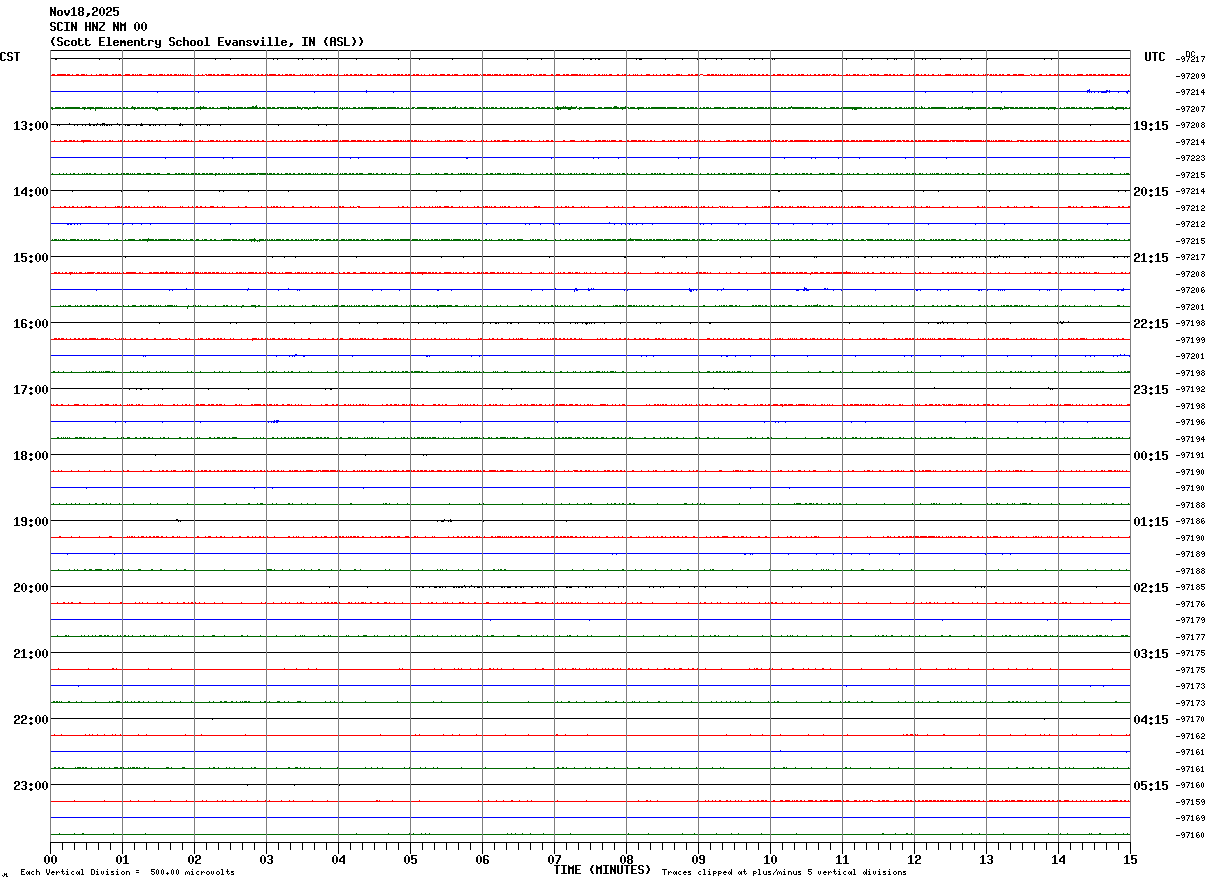1210x886 pixels.
Task: Select the 20:00 CST hour label
Action: 30,588
